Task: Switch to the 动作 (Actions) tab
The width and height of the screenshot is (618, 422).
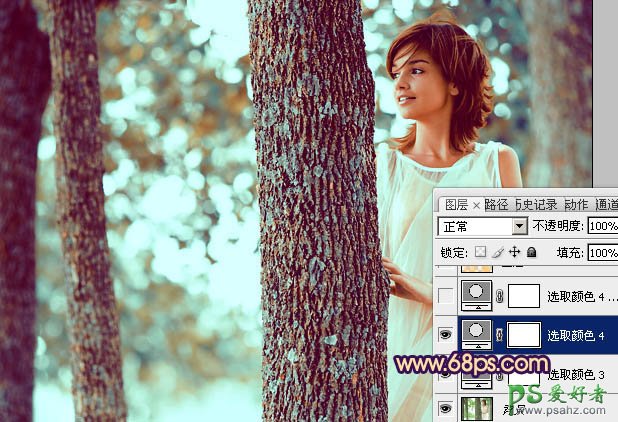Action: [576, 204]
